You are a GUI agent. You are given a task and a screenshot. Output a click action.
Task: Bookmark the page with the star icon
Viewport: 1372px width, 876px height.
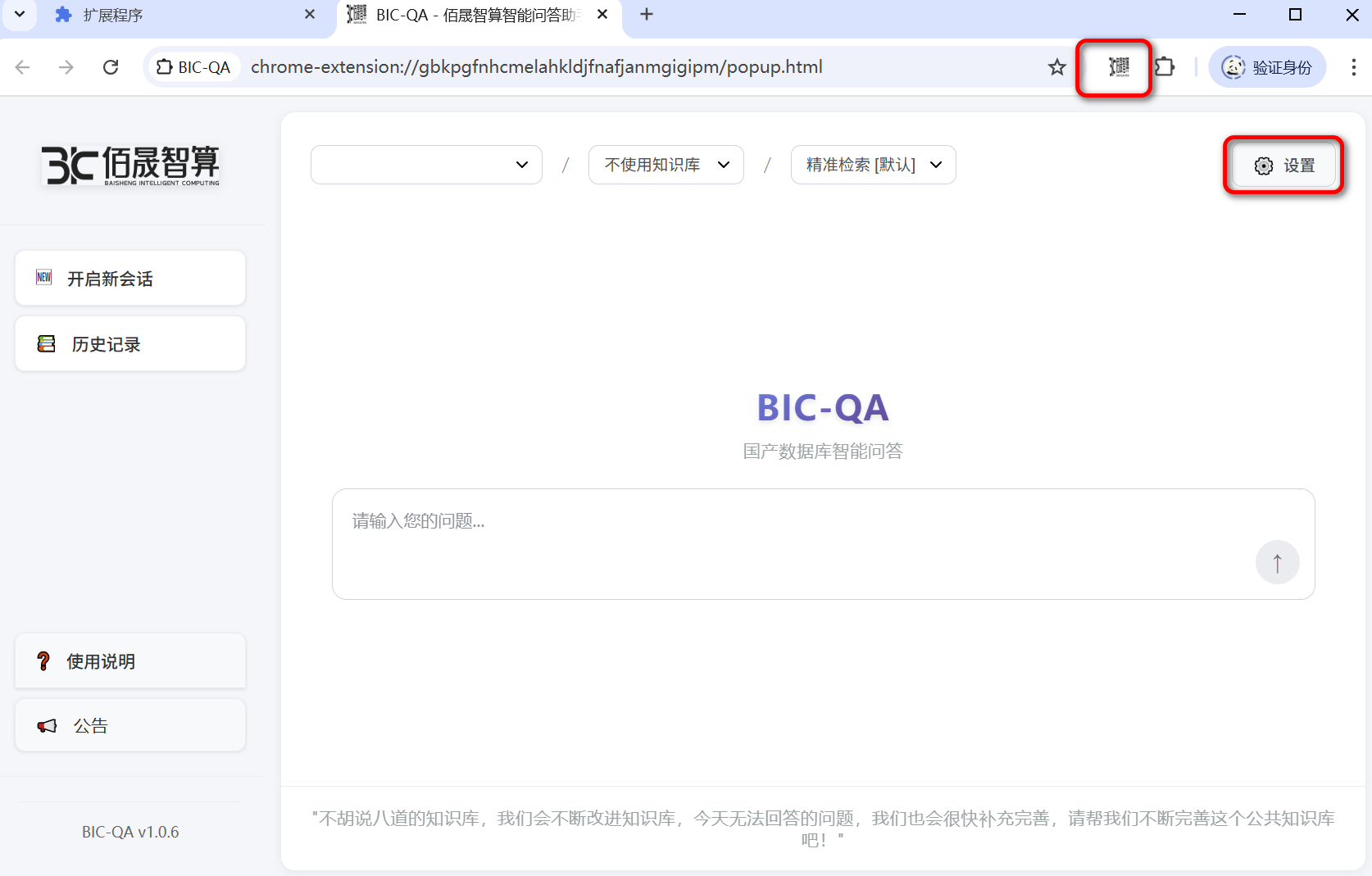tap(1057, 67)
